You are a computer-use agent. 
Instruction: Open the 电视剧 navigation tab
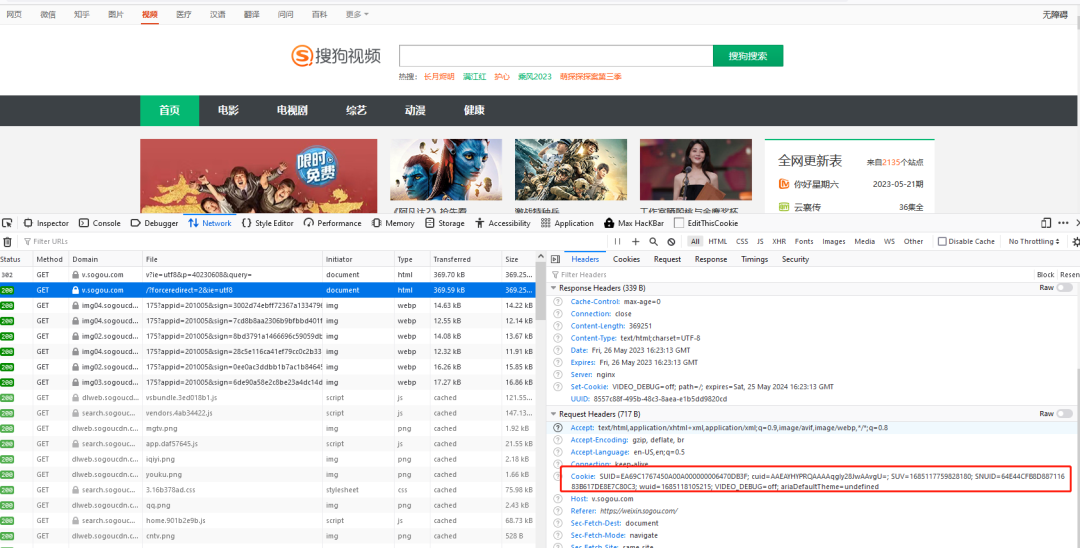coord(292,110)
